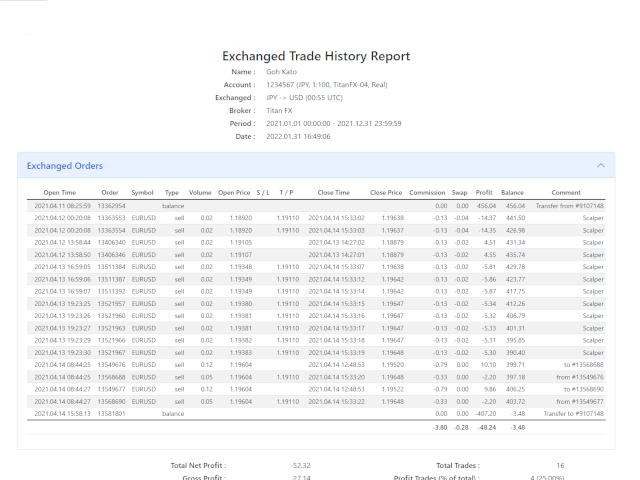Select order number 13362954
Image resolution: width=640 pixels, height=480 pixels.
111,206
